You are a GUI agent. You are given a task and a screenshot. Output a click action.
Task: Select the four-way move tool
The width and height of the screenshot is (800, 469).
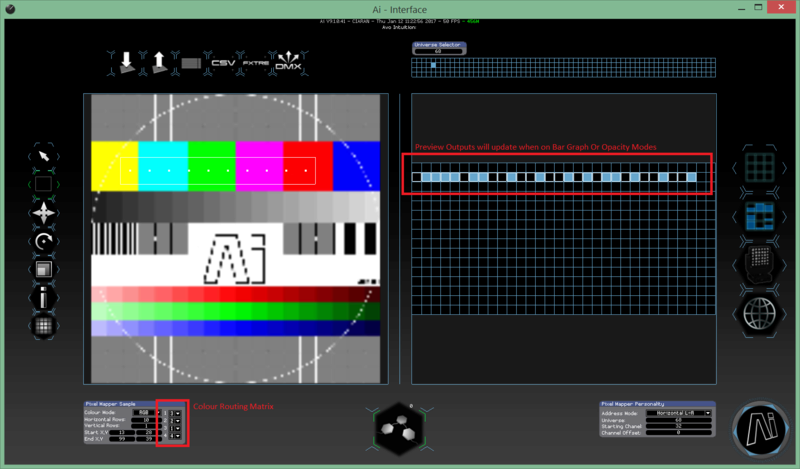(43, 213)
